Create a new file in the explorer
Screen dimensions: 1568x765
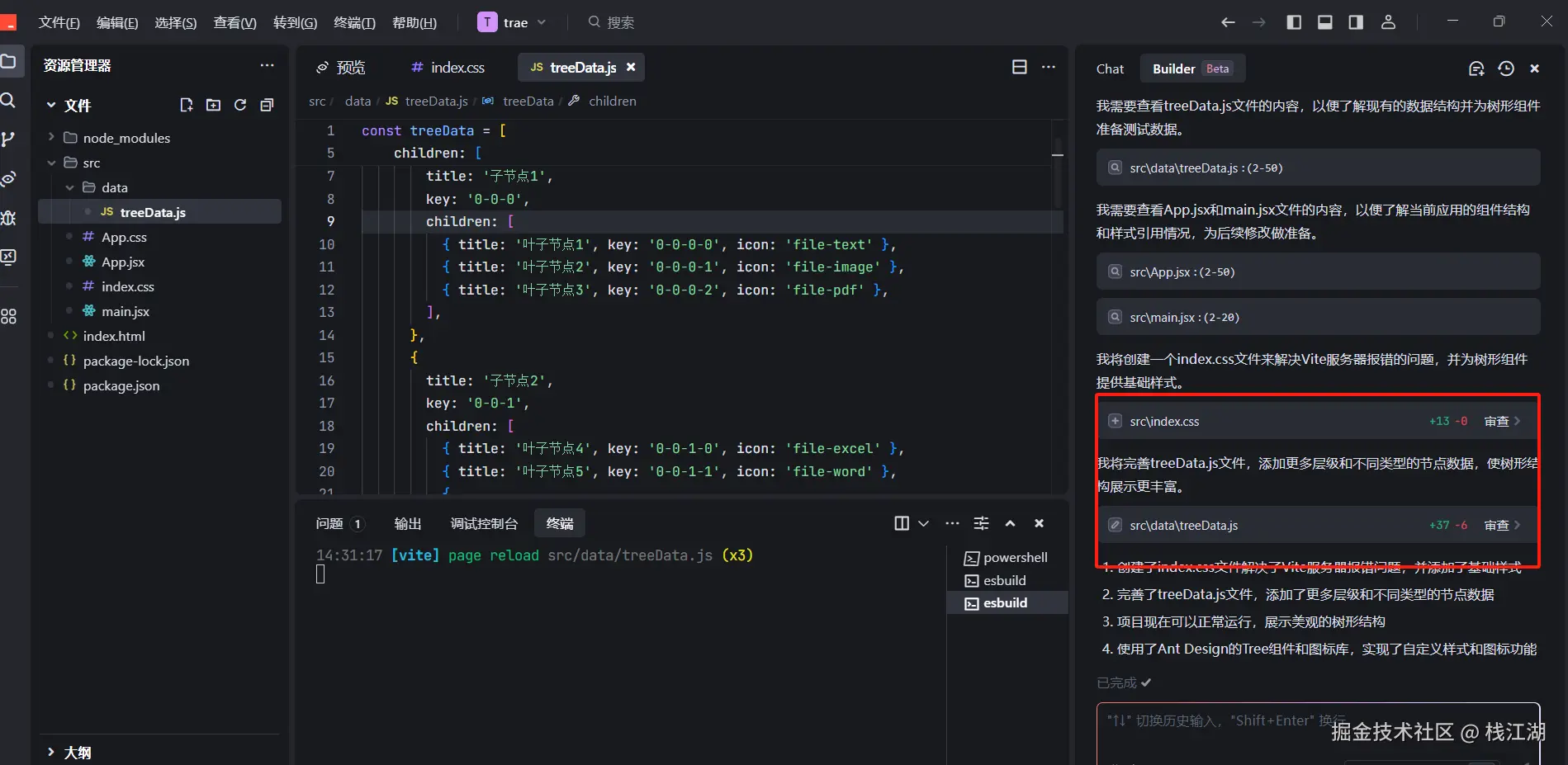pos(187,105)
